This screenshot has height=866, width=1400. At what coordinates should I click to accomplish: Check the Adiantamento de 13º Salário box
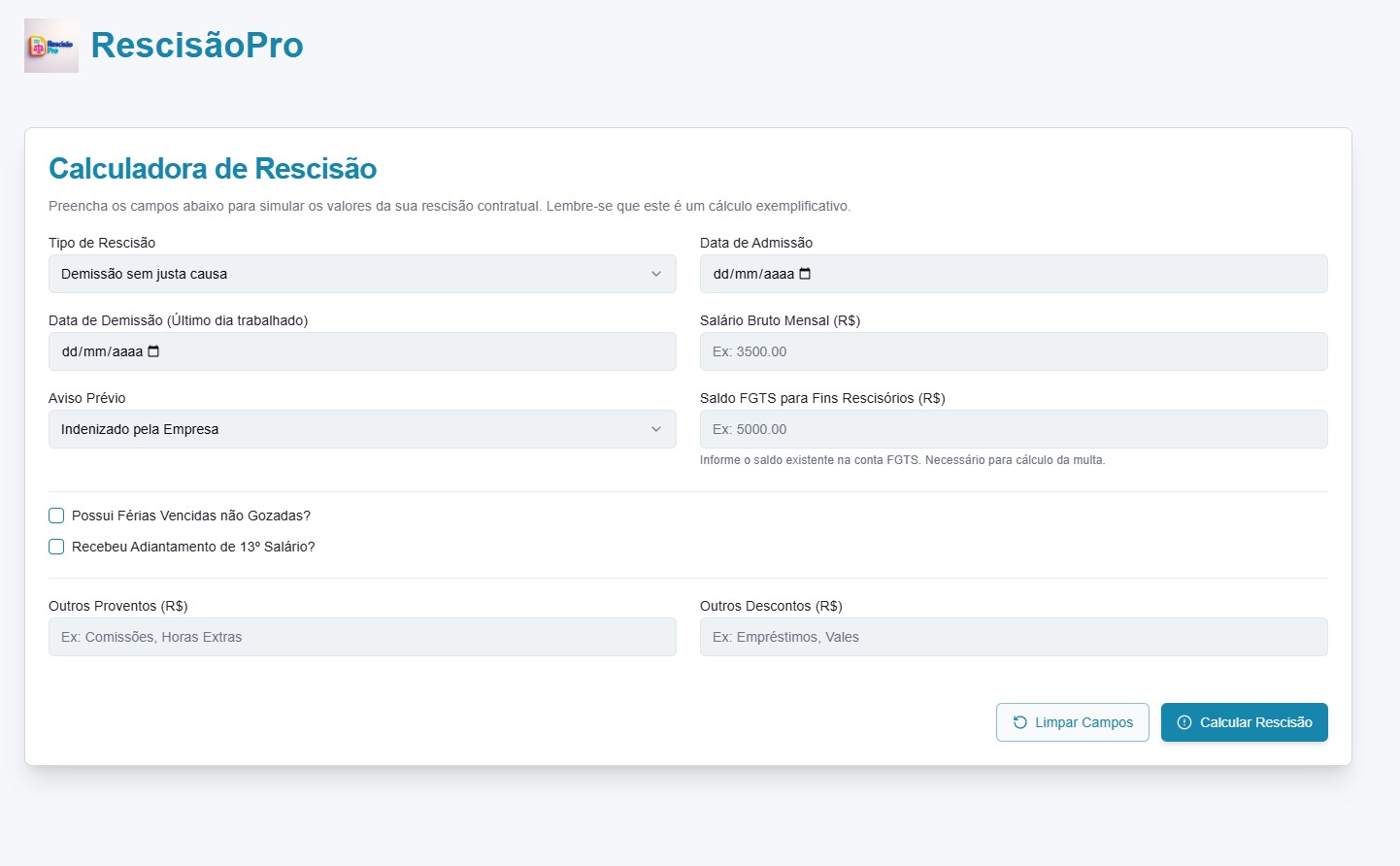56,547
